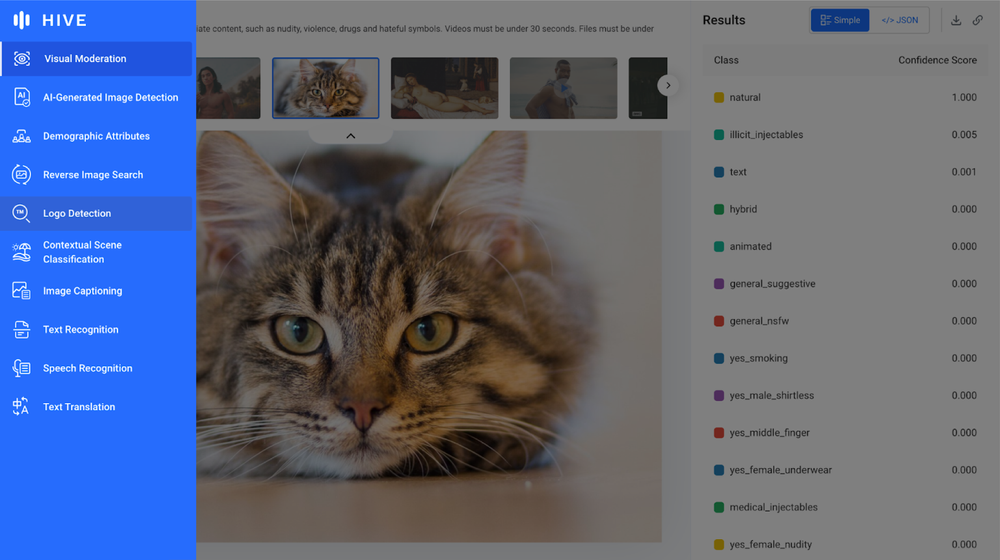Click the yellow natural class swatch

coord(719,98)
